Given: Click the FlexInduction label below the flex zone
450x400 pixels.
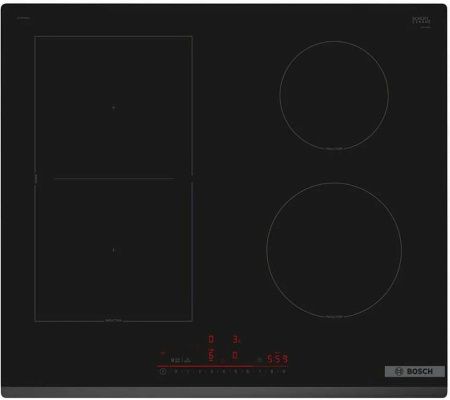Looking at the screenshot, I should click(x=114, y=320).
